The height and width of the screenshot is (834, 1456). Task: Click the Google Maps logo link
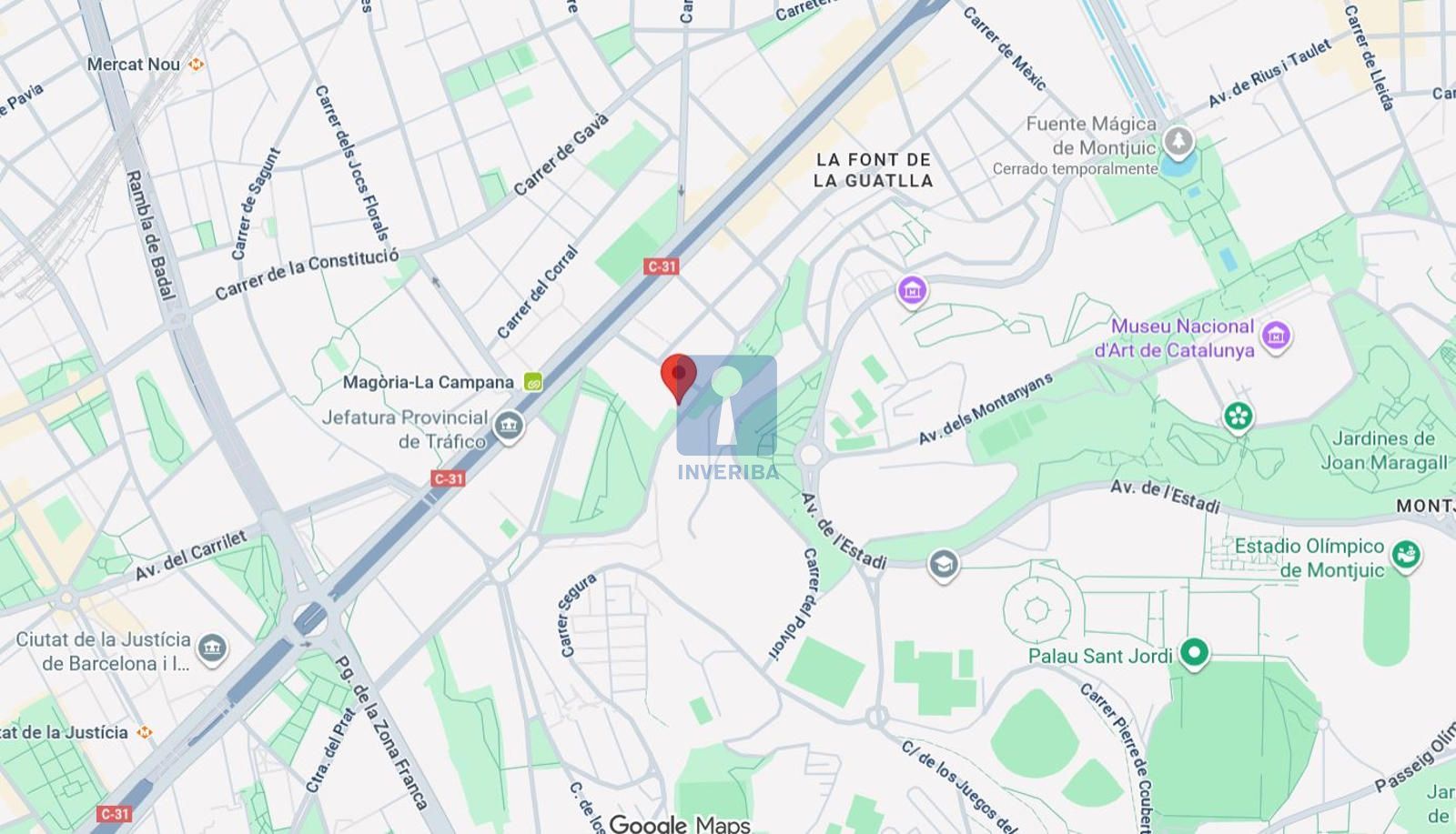tap(680, 823)
